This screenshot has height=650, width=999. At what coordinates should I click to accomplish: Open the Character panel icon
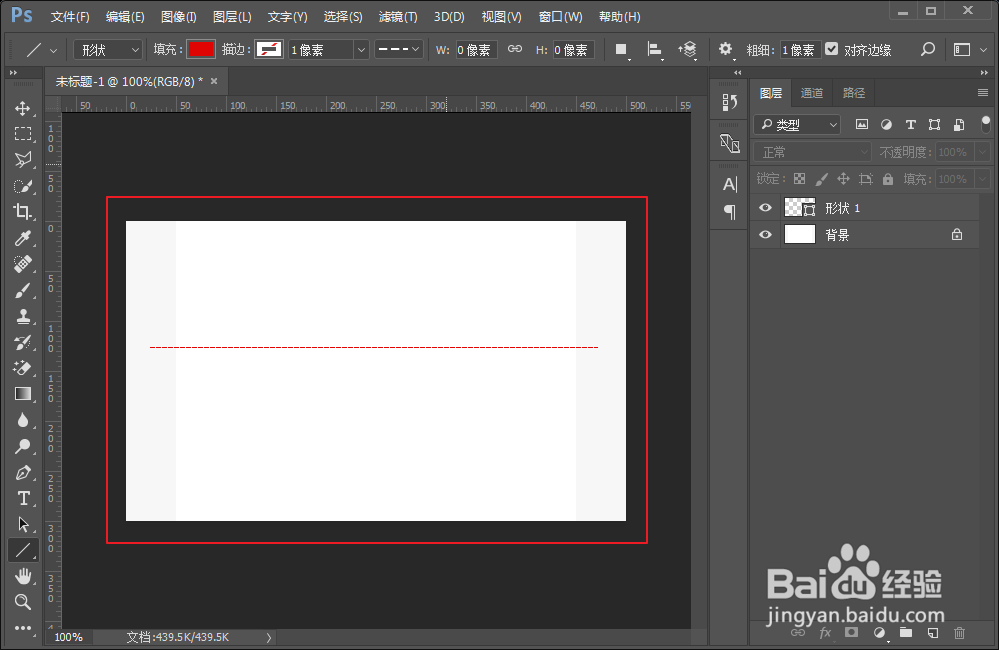[729, 185]
